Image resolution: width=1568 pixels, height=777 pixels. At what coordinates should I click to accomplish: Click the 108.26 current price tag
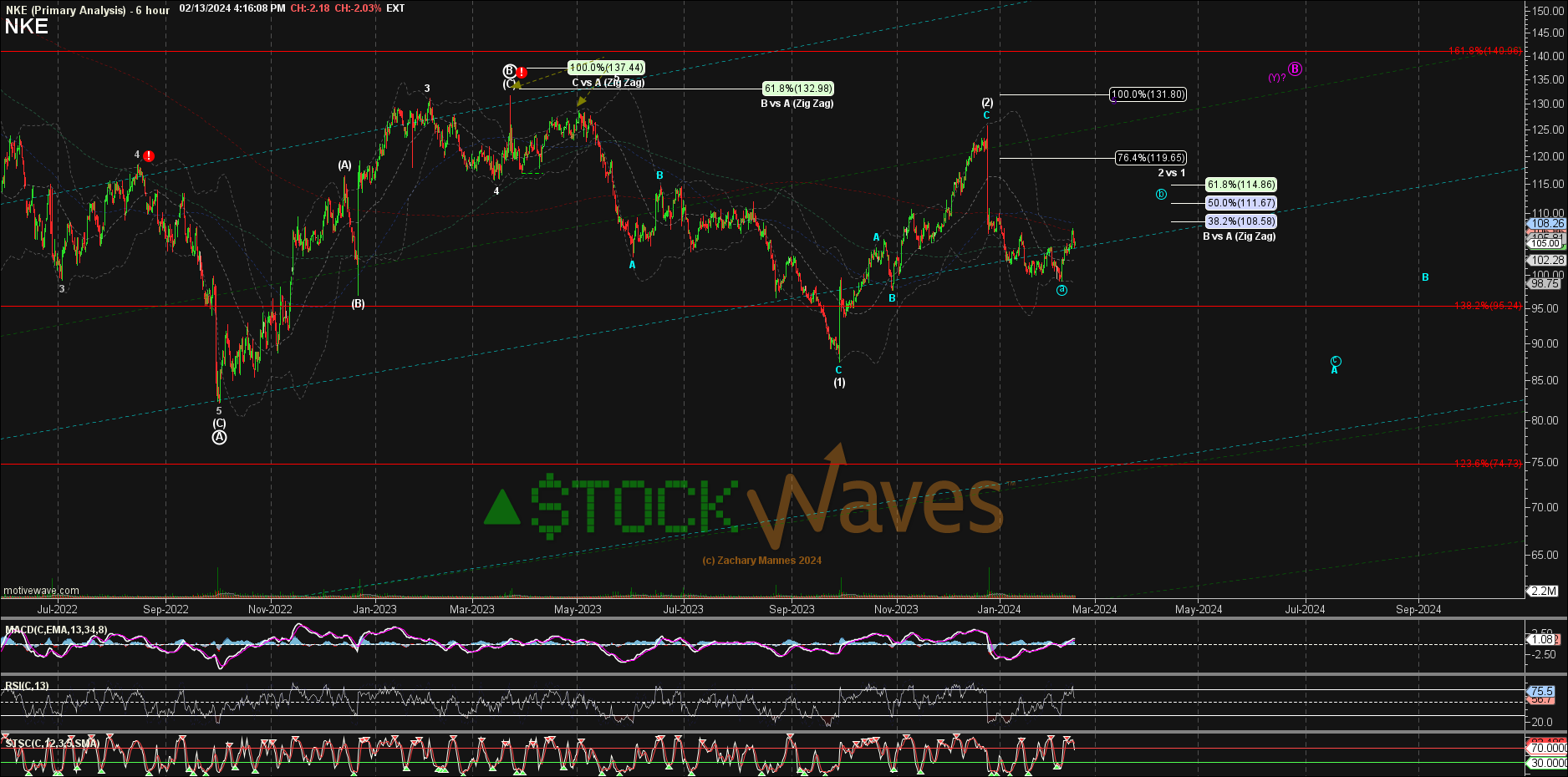[x=1547, y=224]
